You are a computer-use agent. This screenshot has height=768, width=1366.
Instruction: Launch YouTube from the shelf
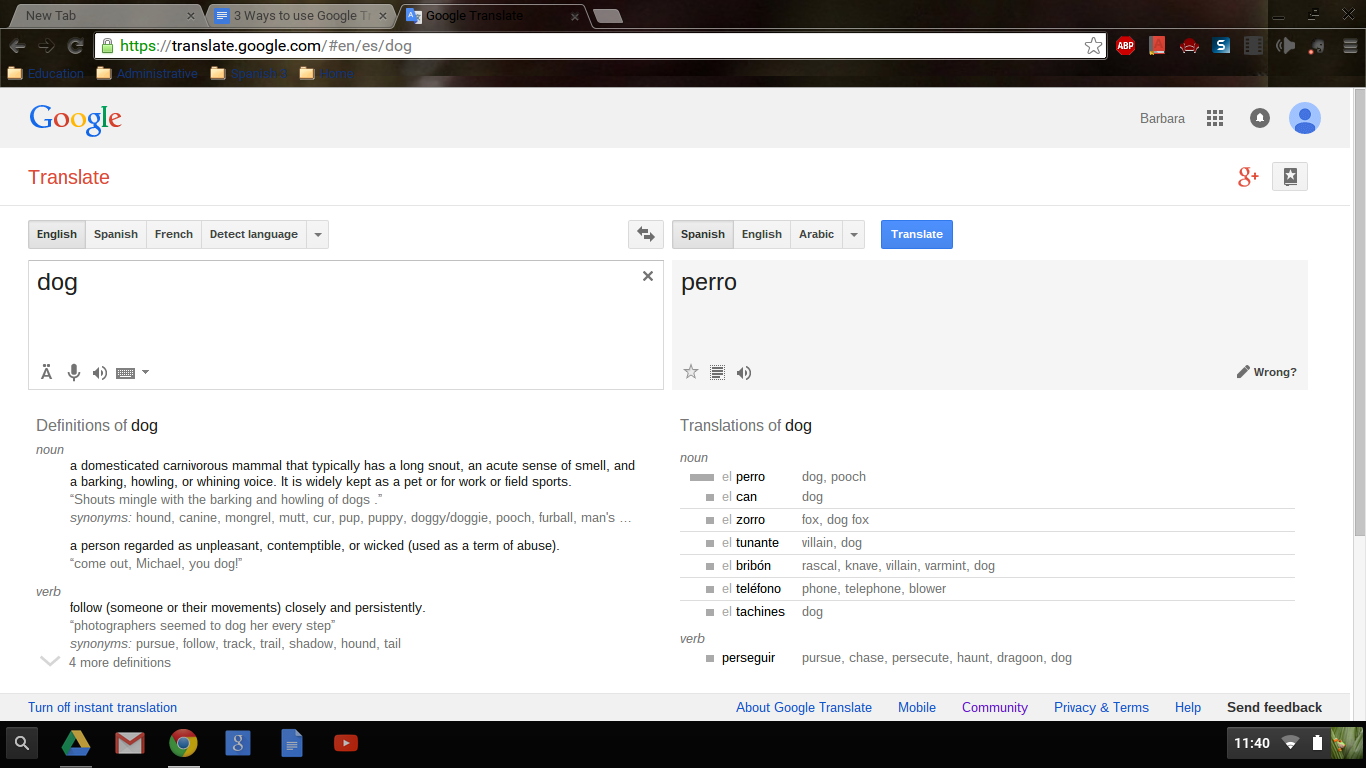pos(346,743)
